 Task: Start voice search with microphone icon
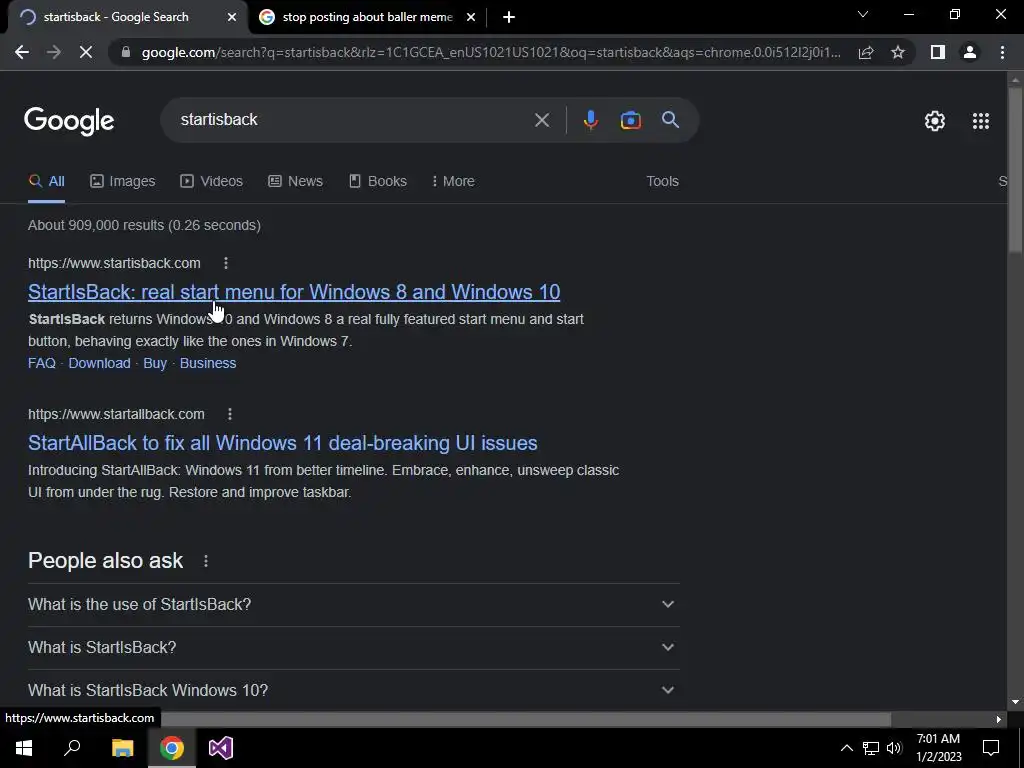[591, 120]
